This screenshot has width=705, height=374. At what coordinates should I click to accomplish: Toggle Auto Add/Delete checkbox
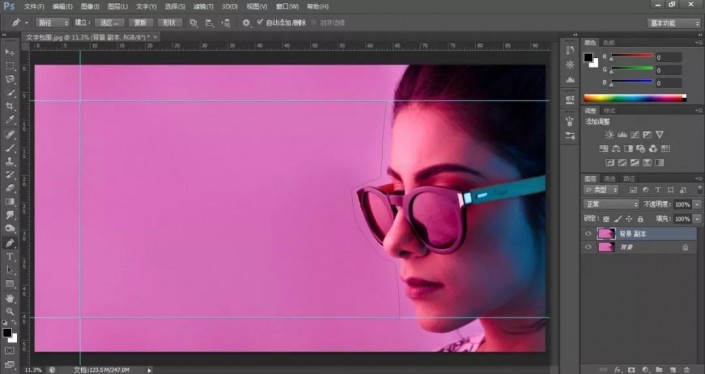coord(260,22)
